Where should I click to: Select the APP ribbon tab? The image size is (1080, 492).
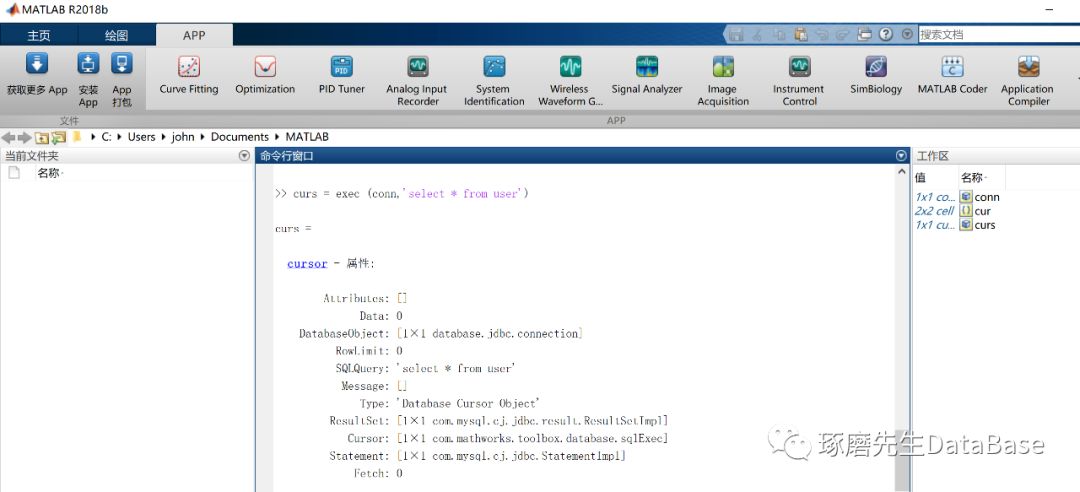(x=194, y=35)
